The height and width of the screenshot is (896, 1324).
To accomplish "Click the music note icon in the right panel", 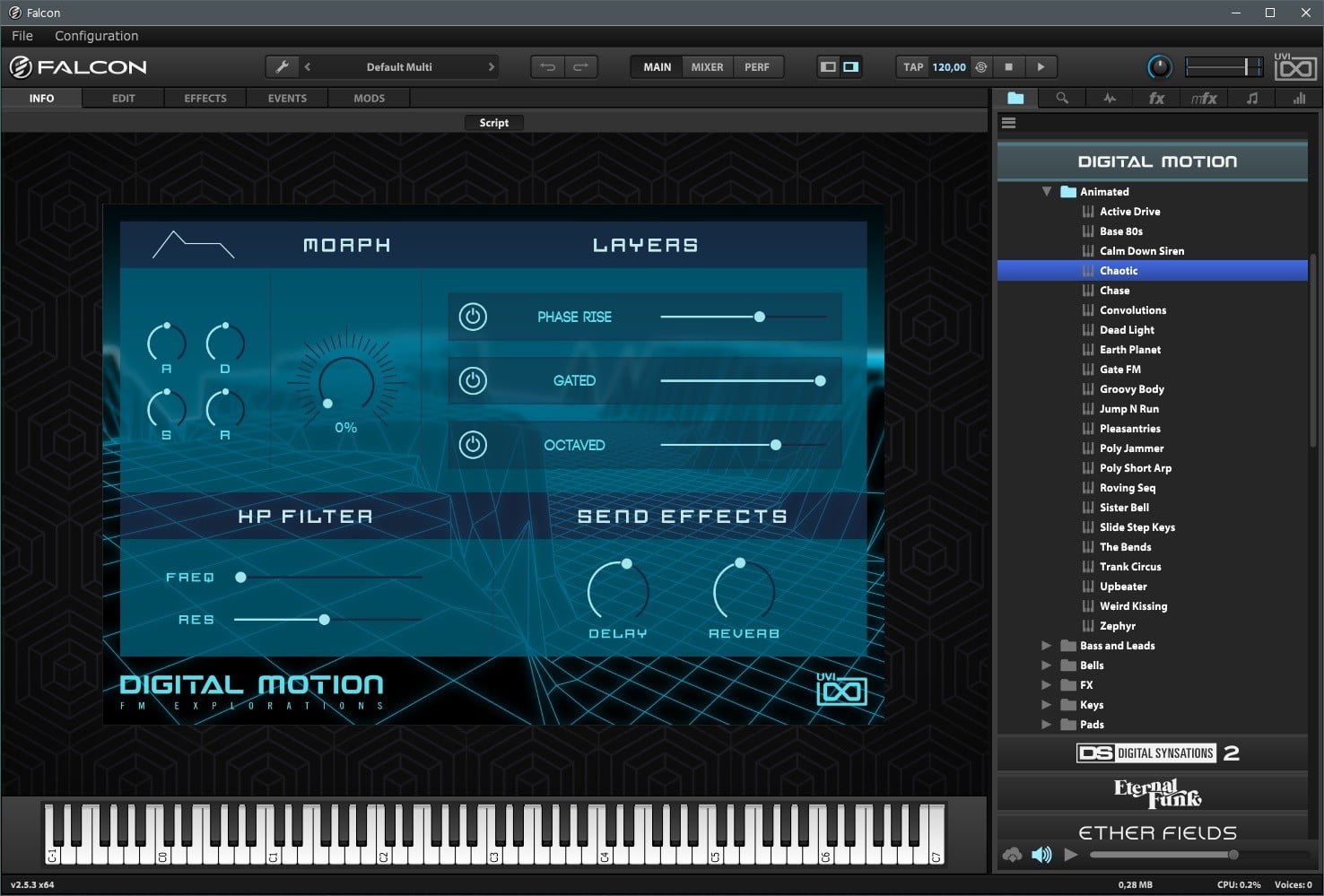I will (1251, 98).
